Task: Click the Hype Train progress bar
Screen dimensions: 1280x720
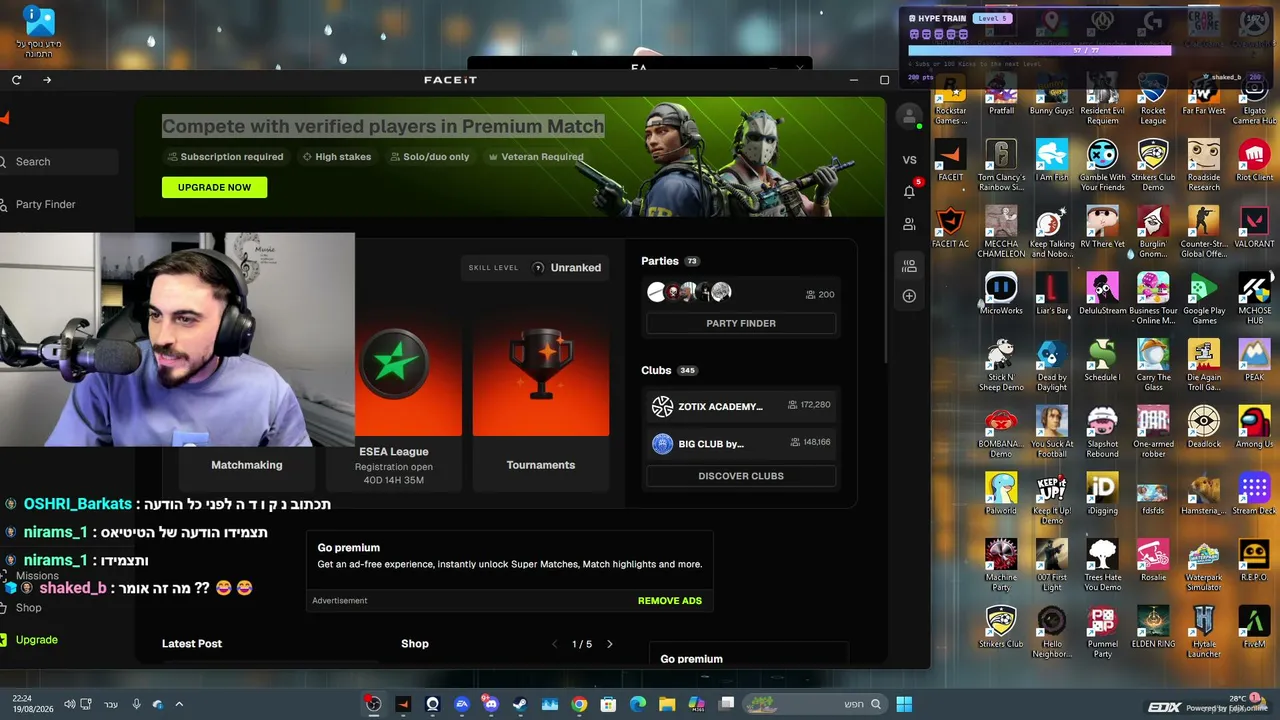Action: click(1039, 50)
